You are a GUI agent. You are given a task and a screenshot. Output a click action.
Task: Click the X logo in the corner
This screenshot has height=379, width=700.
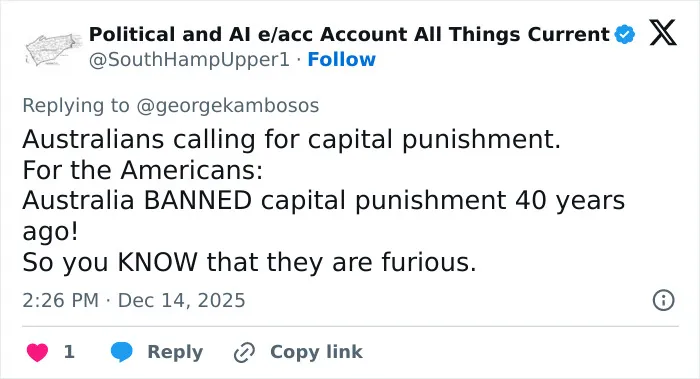tap(662, 32)
